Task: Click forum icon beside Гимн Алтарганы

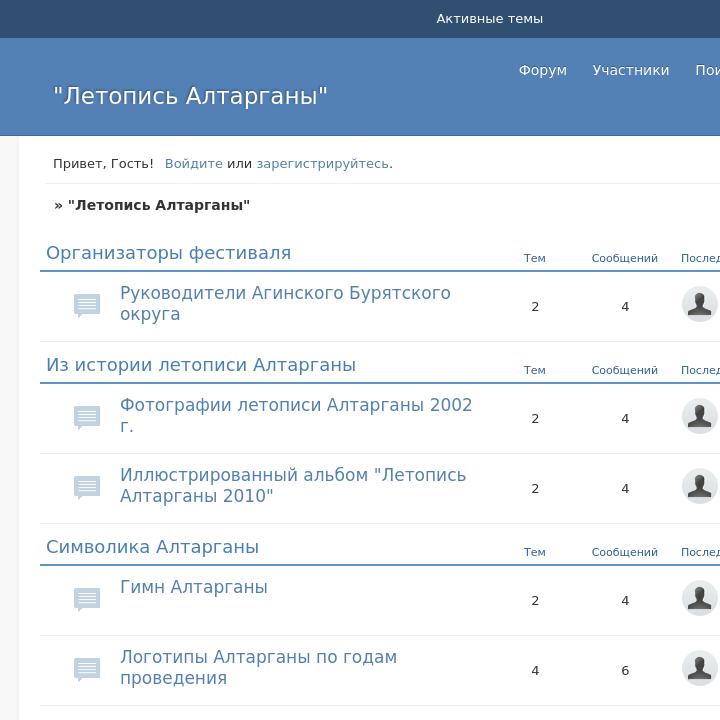Action: tap(87, 599)
